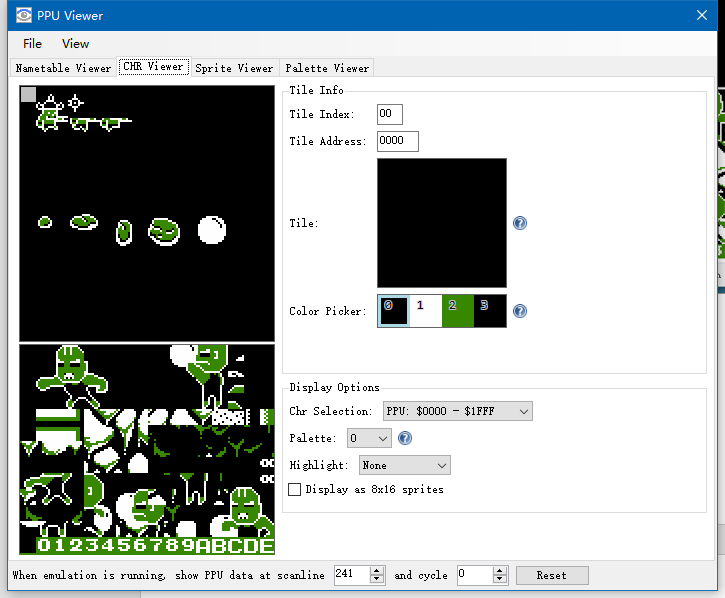Click the letter A tile in lower CHR bank
Viewport: 725px width, 598px height.
click(203, 546)
